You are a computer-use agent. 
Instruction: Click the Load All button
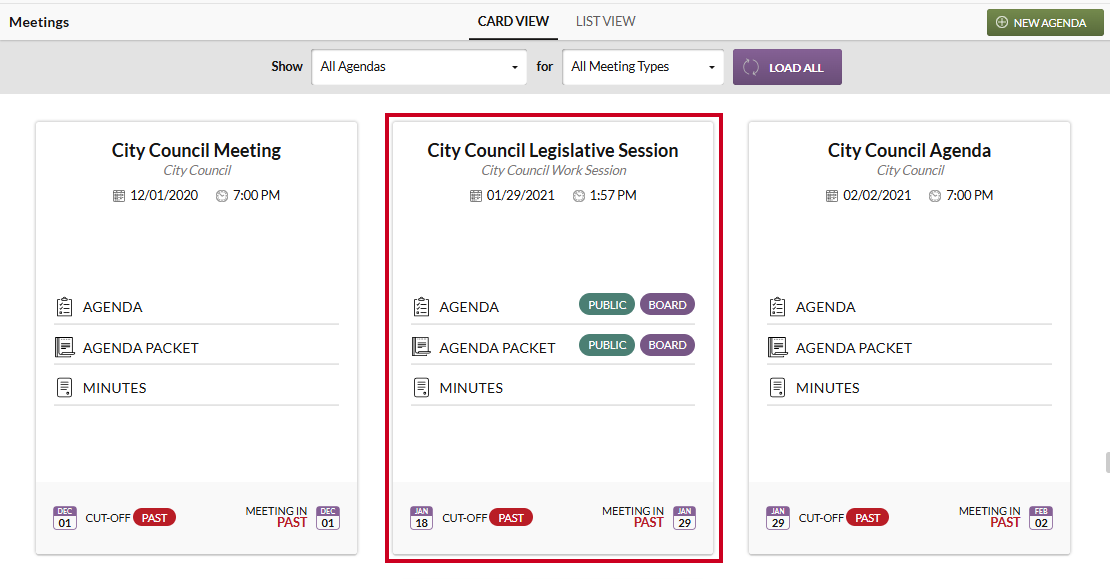pyautogui.click(x=787, y=67)
